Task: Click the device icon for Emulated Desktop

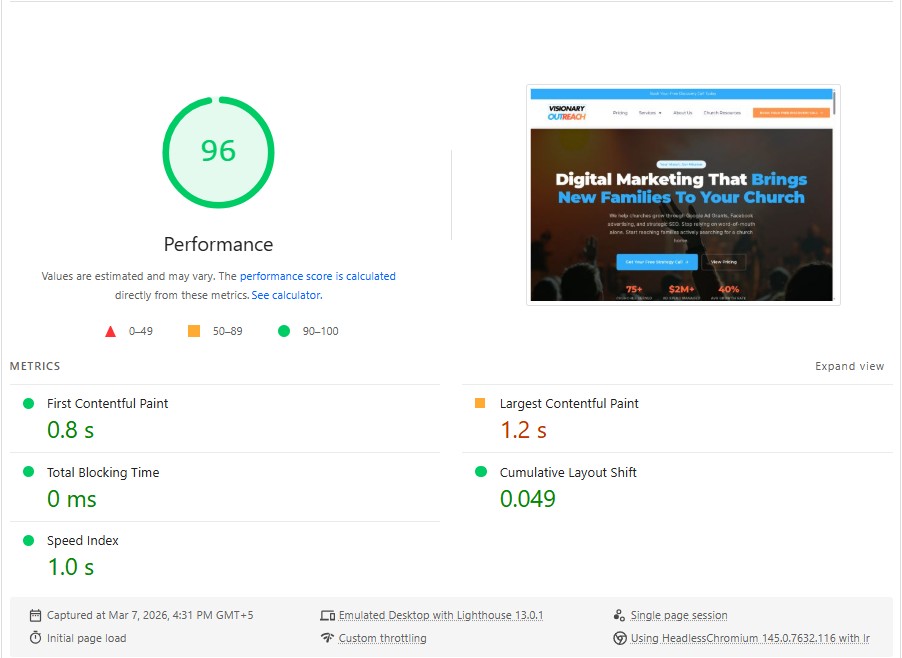Action: 328,615
